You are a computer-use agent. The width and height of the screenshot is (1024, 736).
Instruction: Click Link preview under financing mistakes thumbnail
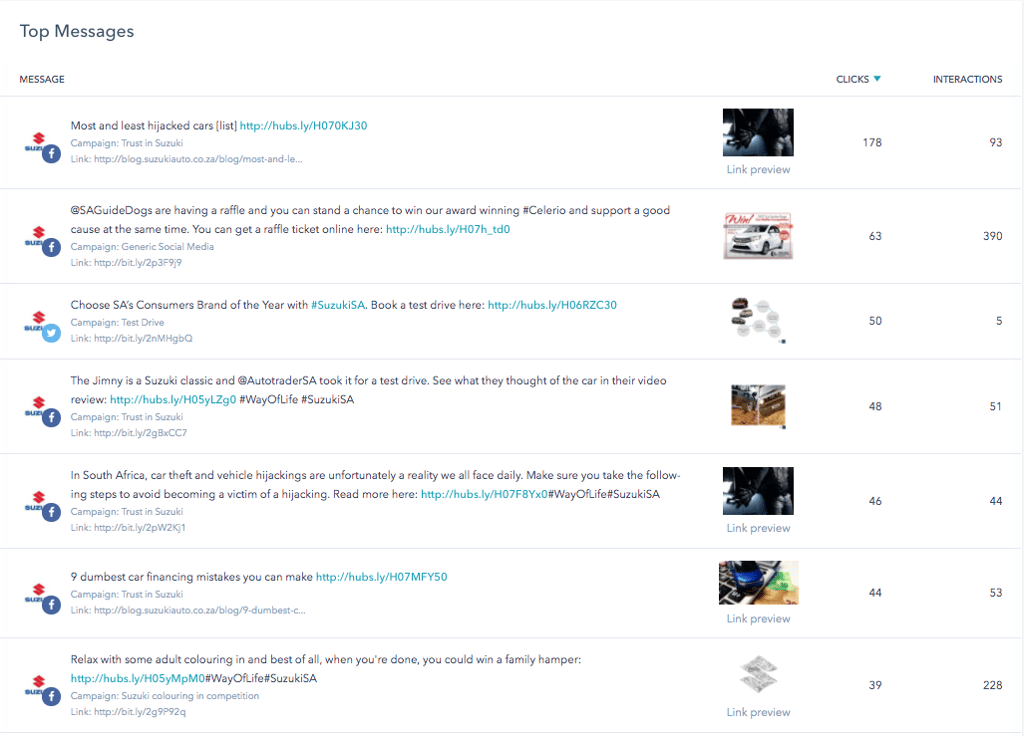point(758,619)
